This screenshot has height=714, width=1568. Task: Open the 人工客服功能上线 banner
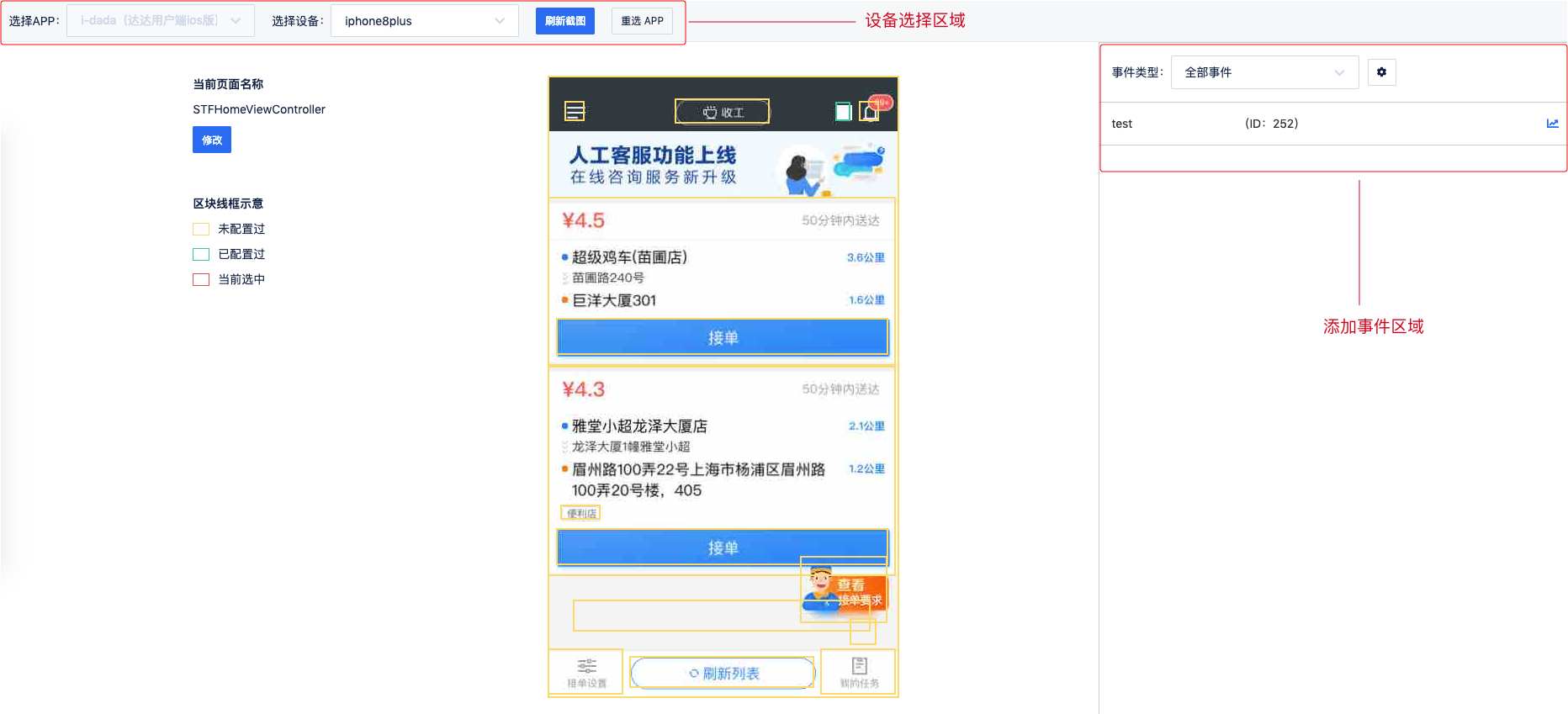(x=723, y=165)
